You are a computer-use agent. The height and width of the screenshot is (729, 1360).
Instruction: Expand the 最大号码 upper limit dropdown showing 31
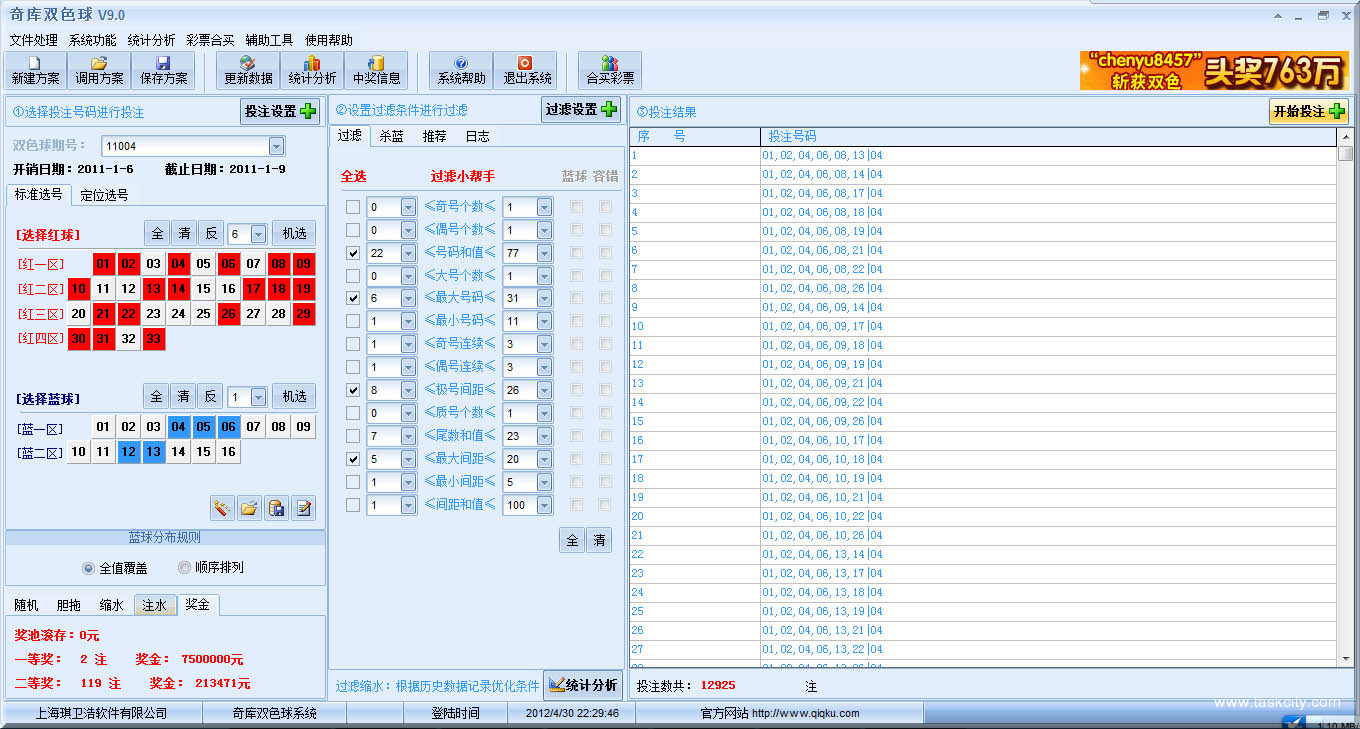pos(544,298)
